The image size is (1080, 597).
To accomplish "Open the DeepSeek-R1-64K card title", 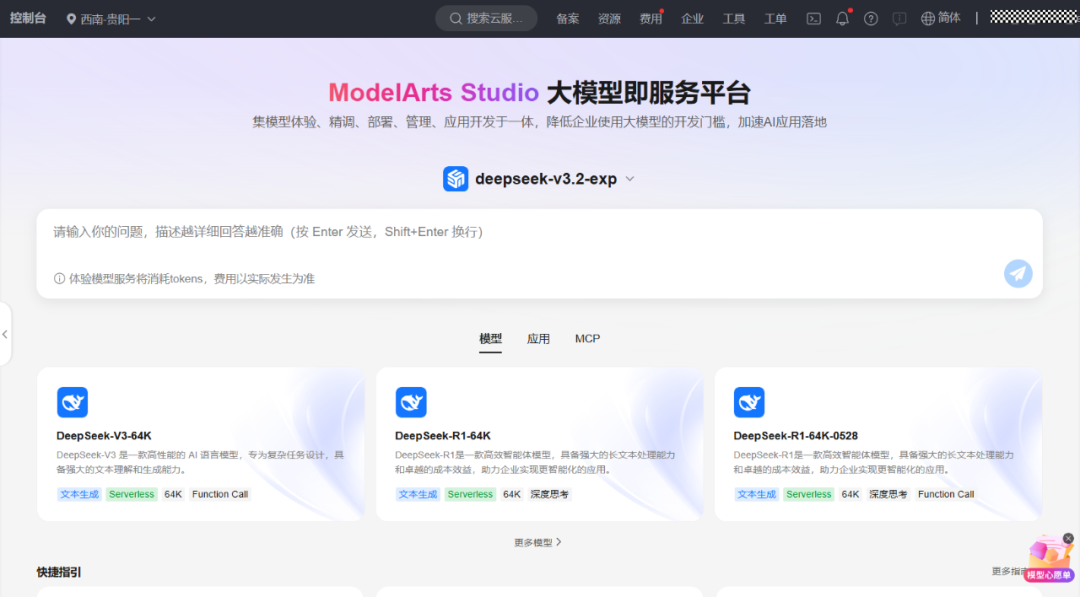I will tap(443, 436).
